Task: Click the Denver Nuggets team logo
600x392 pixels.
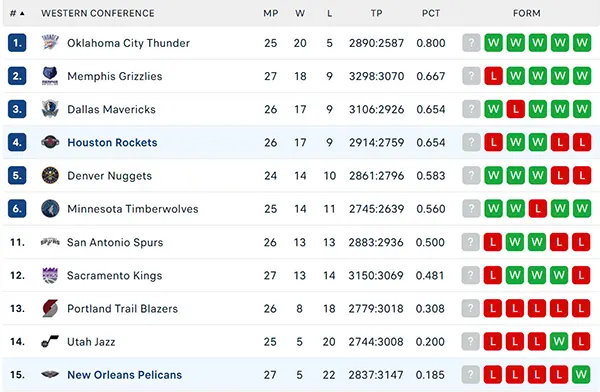Action: click(x=50, y=175)
